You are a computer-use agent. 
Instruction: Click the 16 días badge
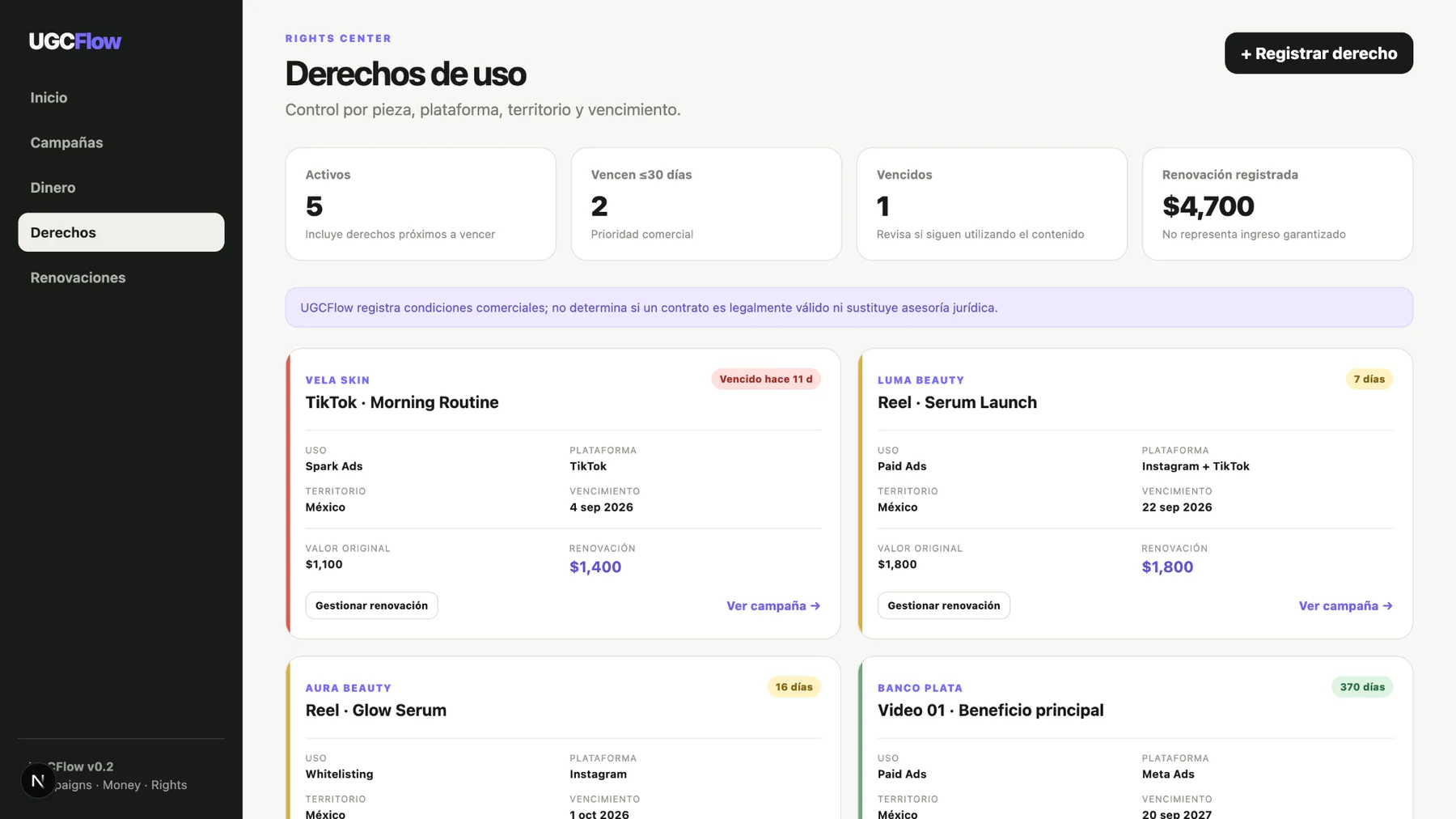pos(794,687)
